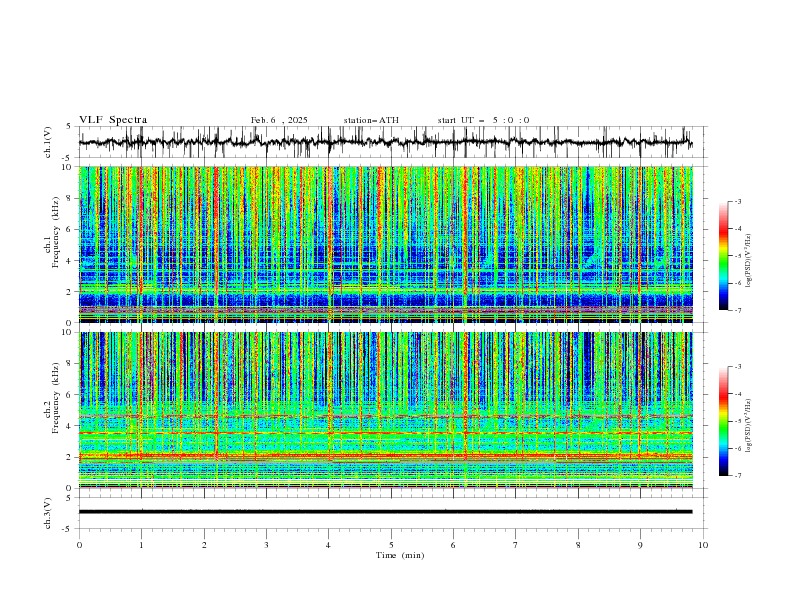Select the date text "Feb. 6 , 2025"
This screenshot has width=792, height=612.
pos(279,120)
